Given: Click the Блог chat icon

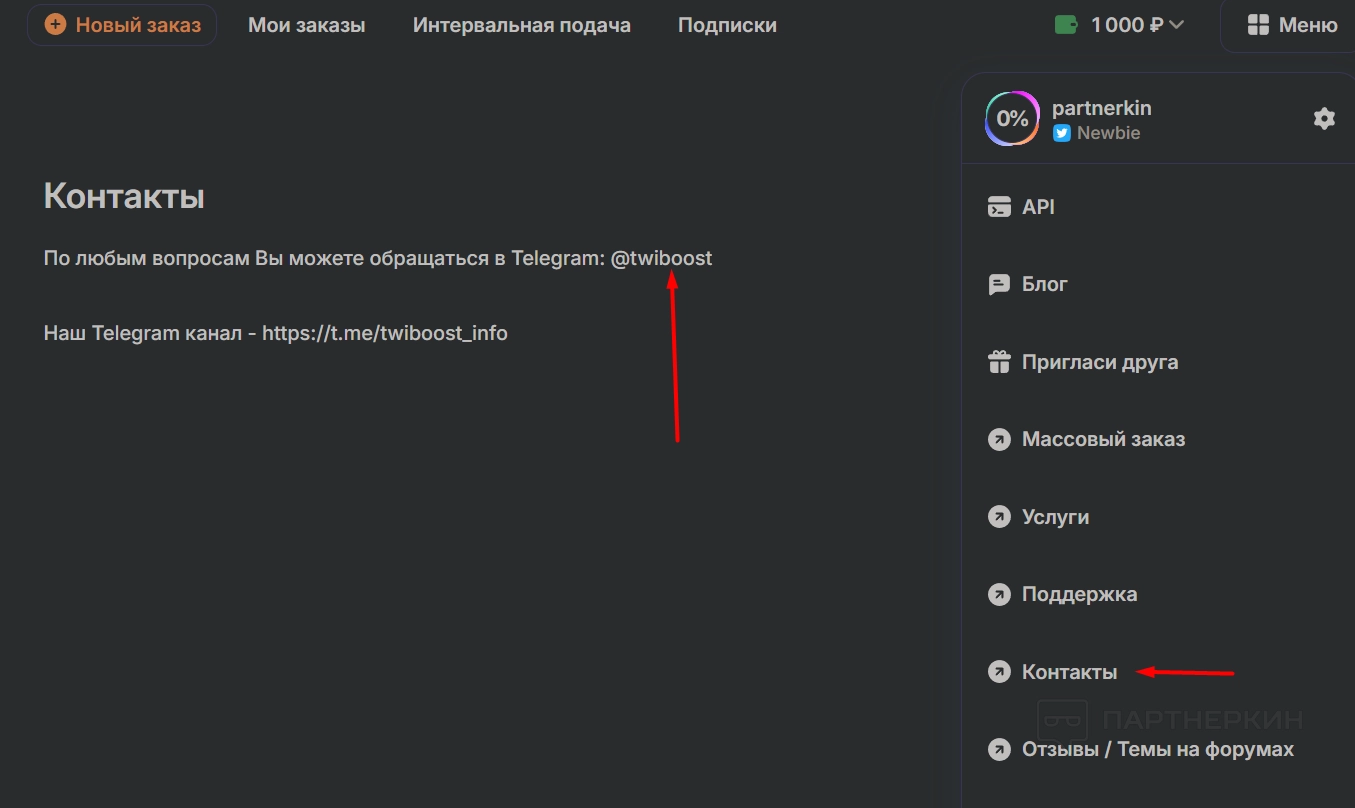Looking at the screenshot, I should (999, 285).
